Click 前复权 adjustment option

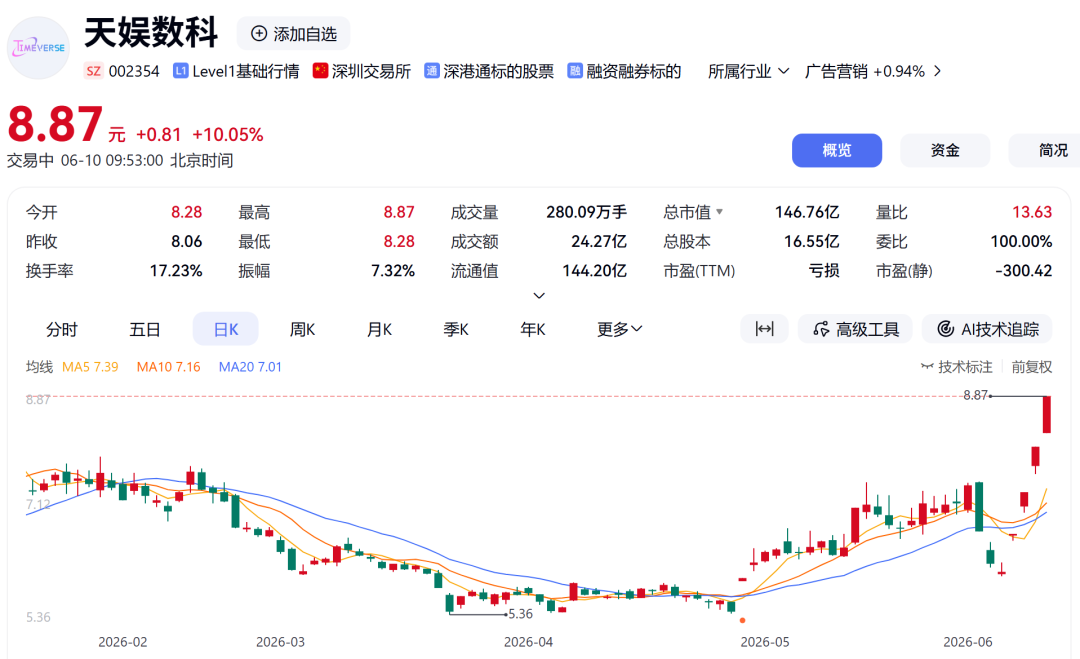pyautogui.click(x=1031, y=367)
